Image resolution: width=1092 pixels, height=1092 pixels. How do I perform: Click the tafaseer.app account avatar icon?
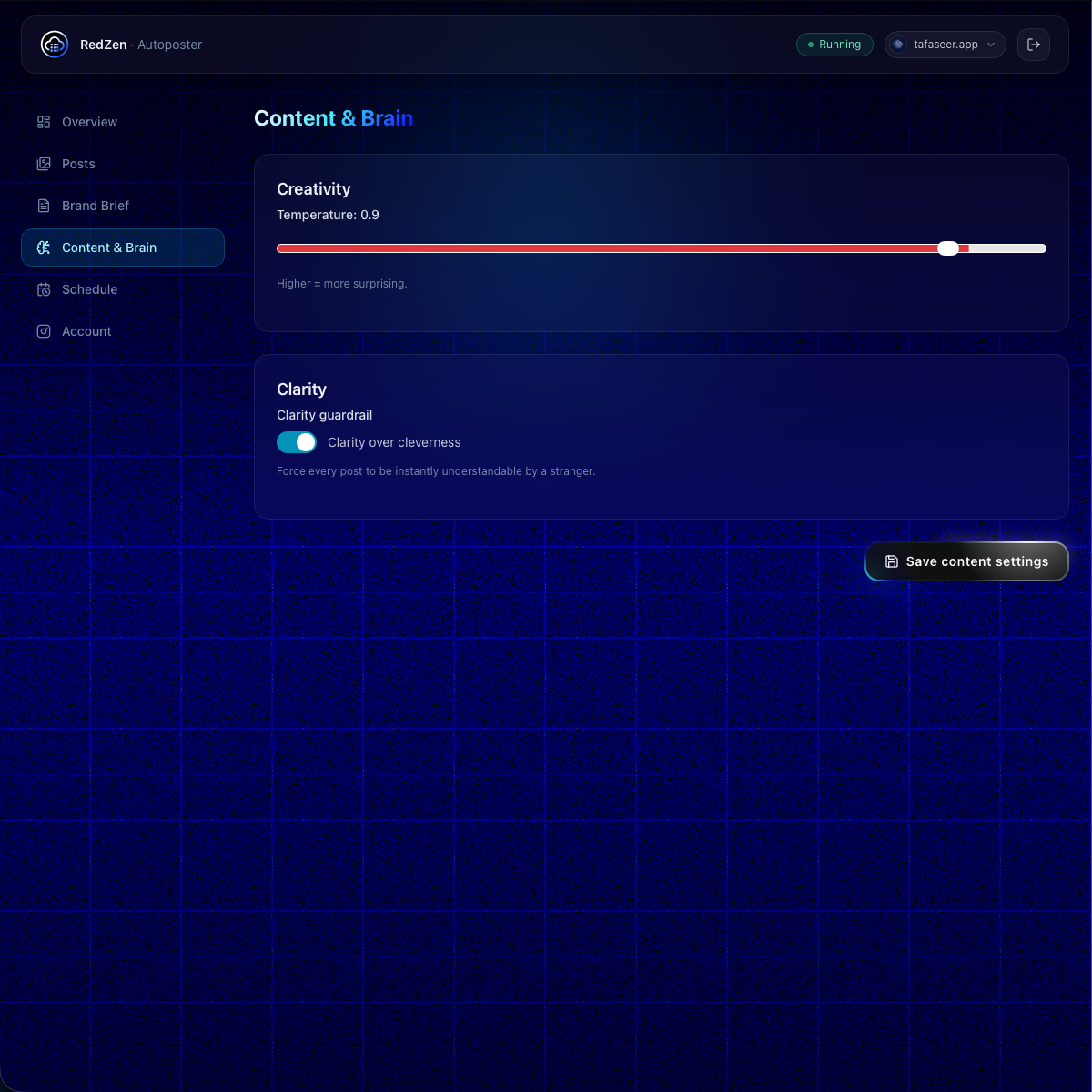point(898,45)
